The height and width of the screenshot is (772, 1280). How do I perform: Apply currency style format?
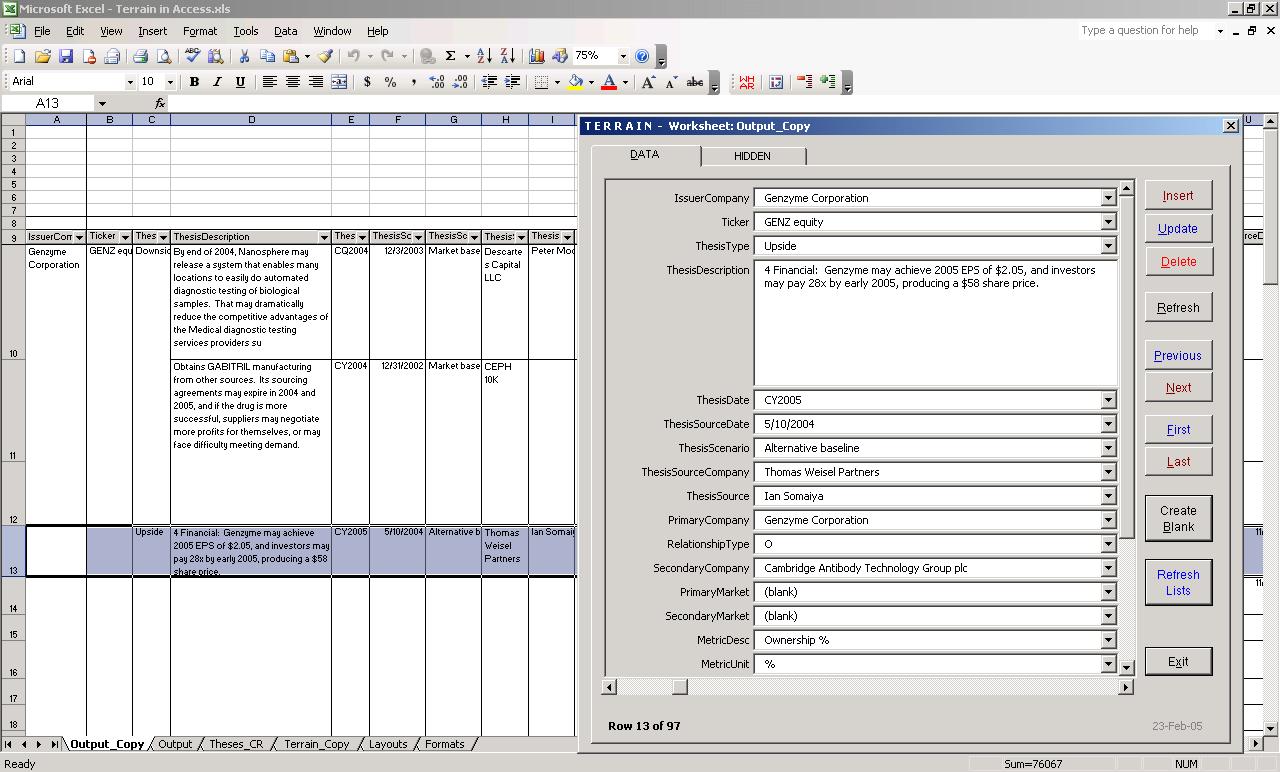pos(367,82)
